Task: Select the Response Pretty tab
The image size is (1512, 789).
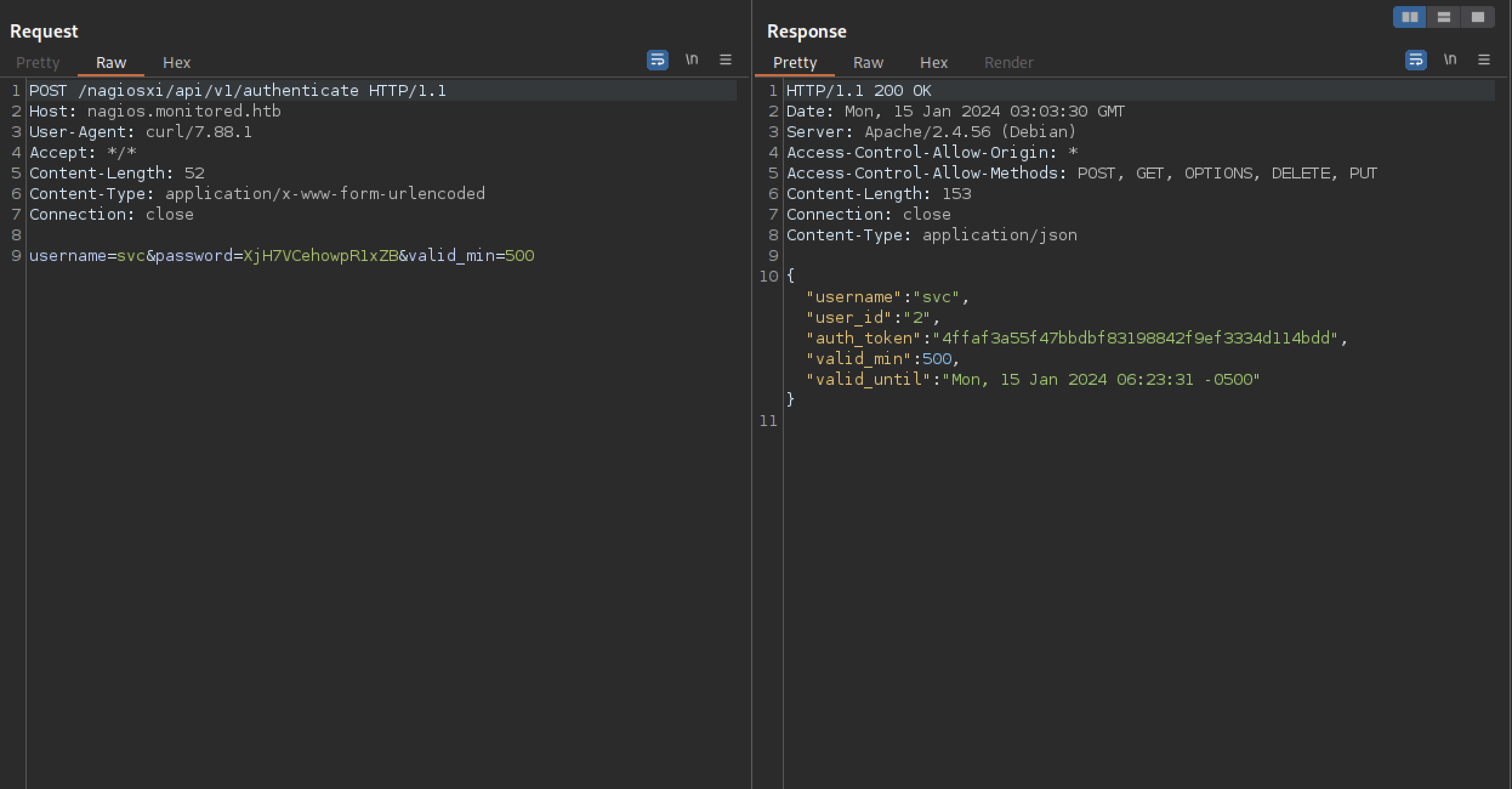Action: tap(795, 63)
